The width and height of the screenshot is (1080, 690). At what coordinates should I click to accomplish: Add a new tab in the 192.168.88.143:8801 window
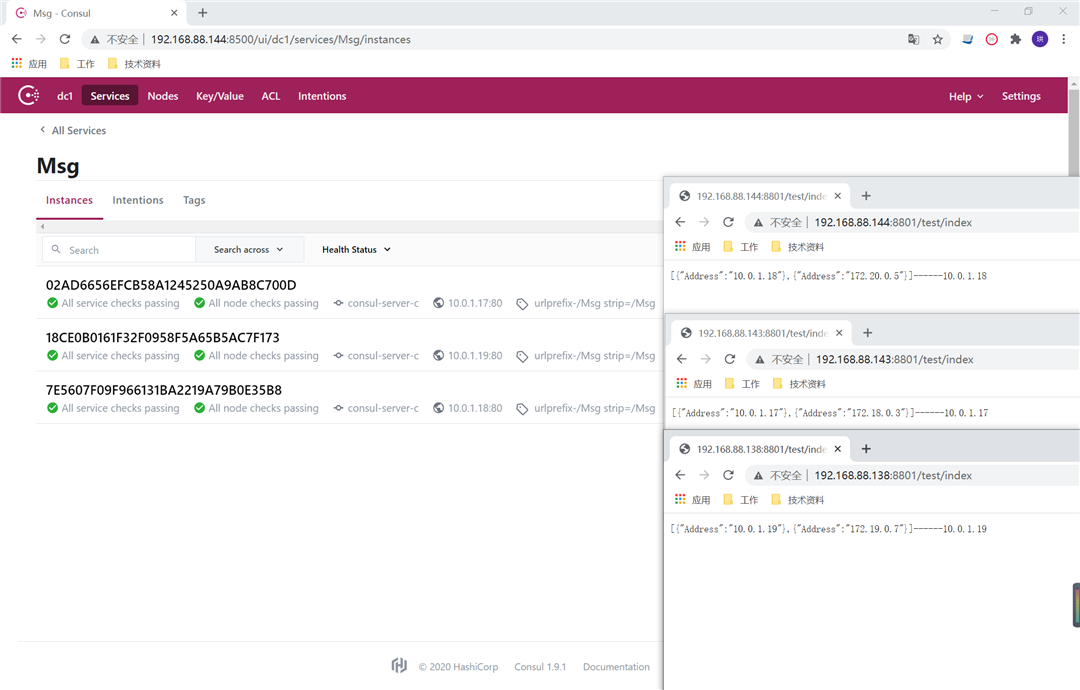(868, 333)
